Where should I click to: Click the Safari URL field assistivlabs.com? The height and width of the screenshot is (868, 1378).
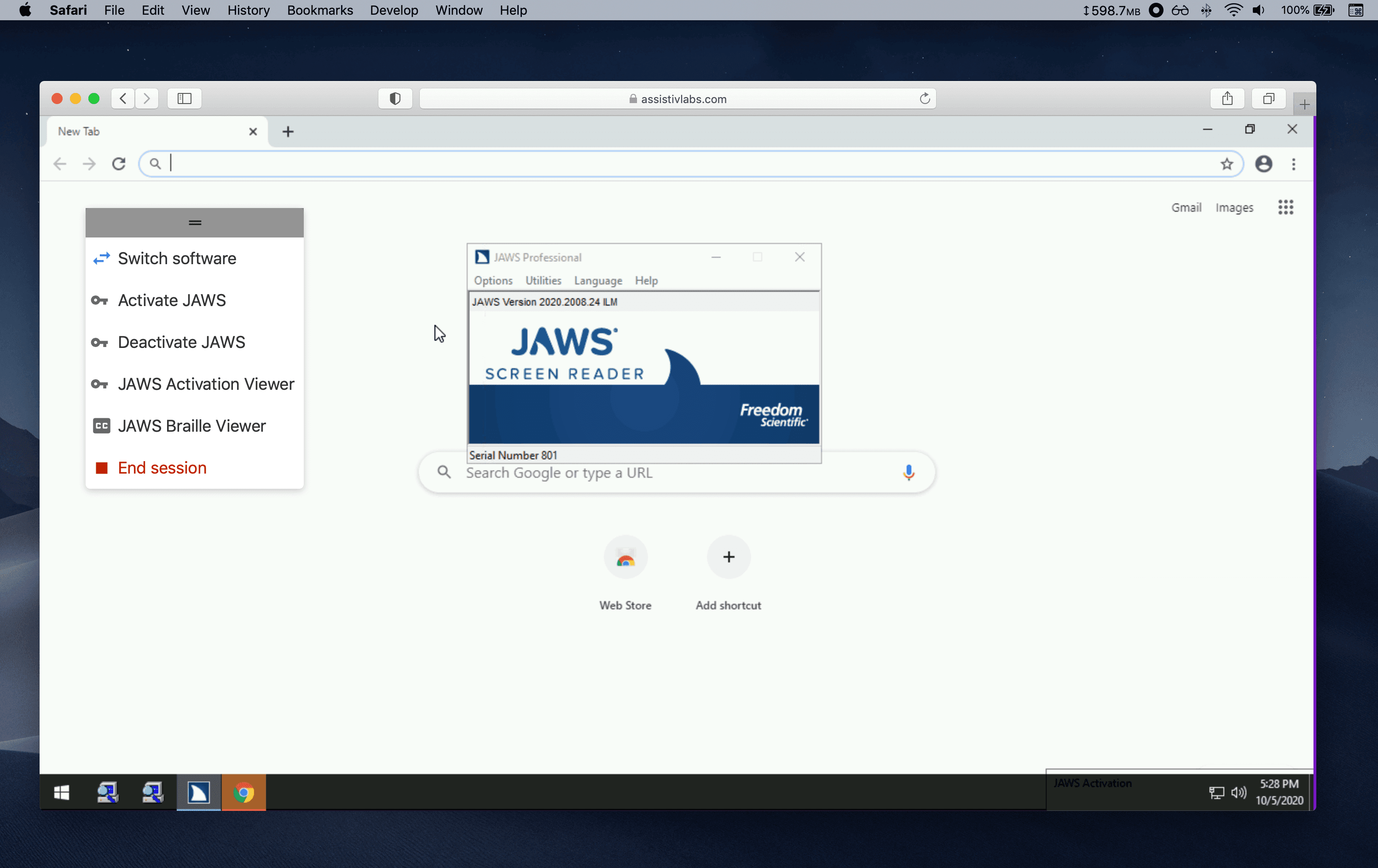(x=677, y=98)
